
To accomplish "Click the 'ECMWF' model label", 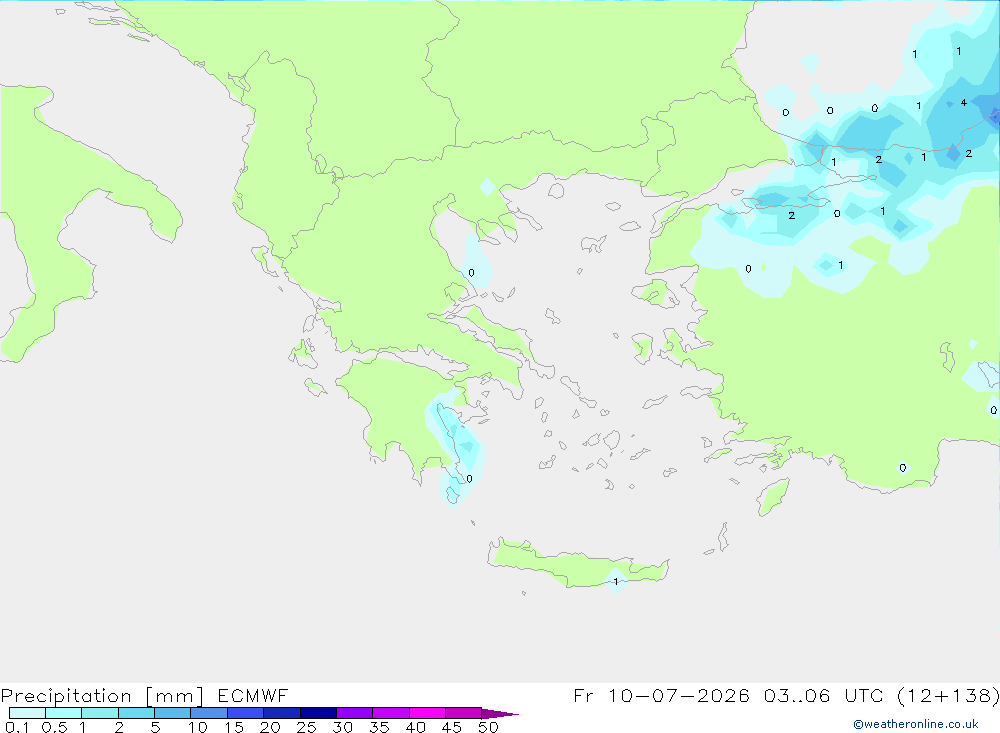I will click(x=253, y=695).
